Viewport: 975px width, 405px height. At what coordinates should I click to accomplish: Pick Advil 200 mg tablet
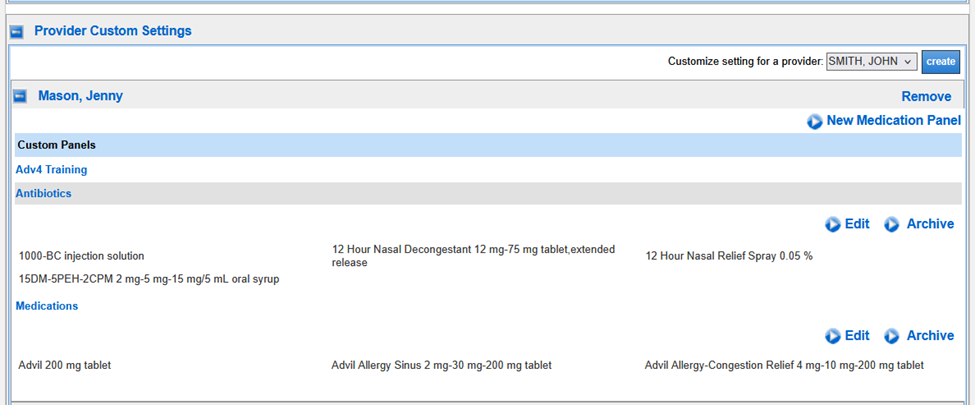[64, 366]
